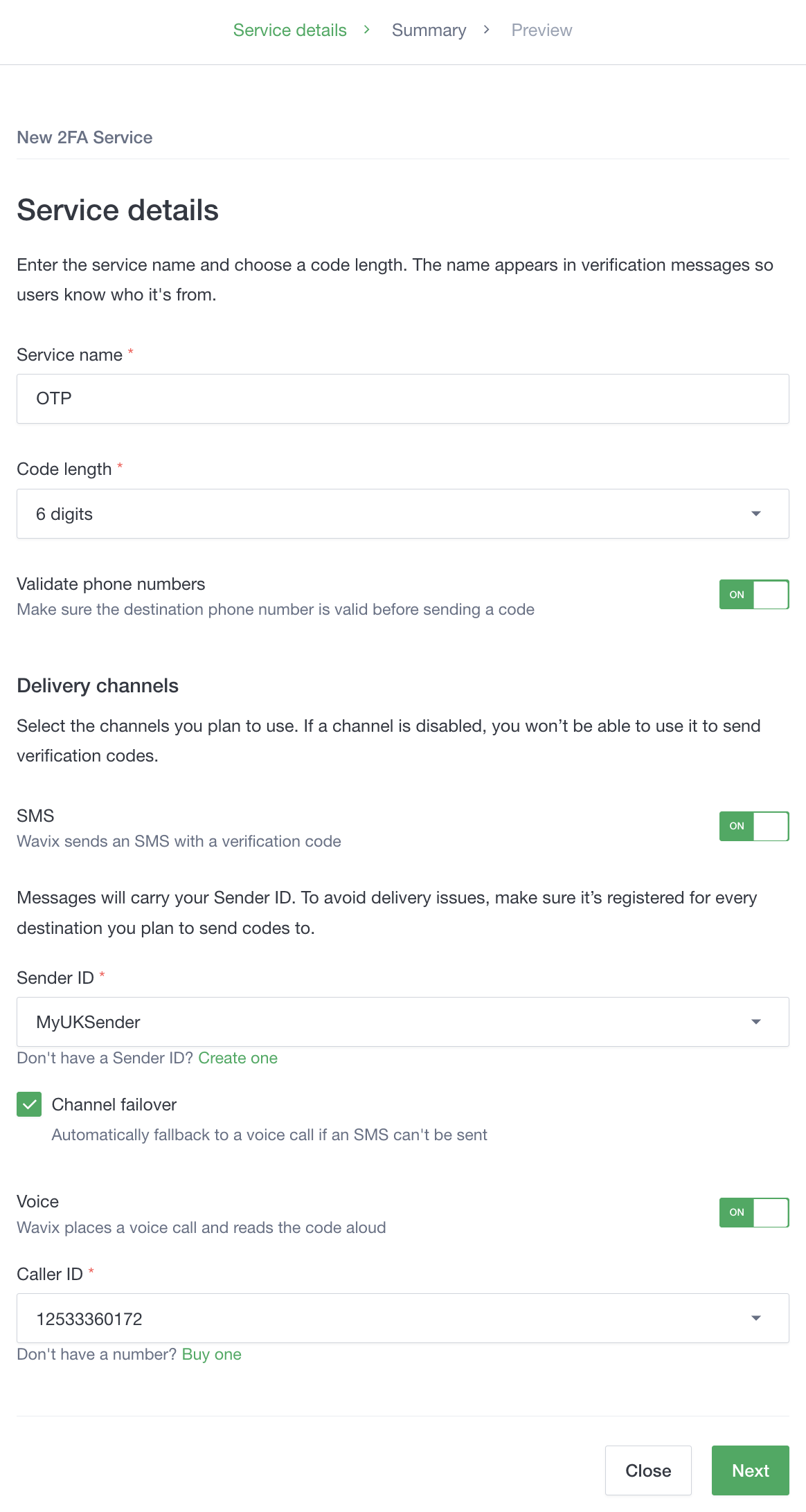Click the Code length dropdown arrow

(756, 514)
